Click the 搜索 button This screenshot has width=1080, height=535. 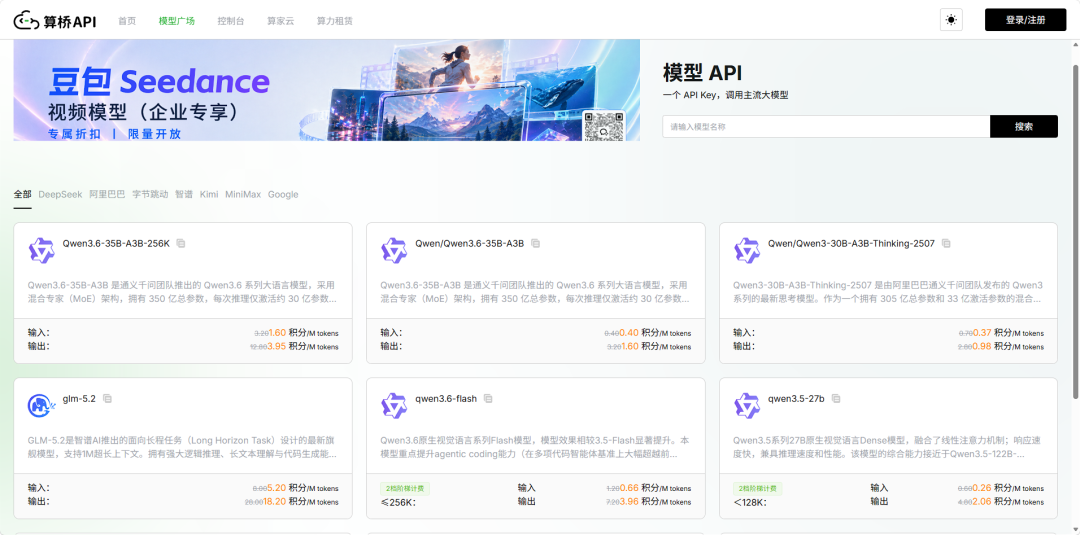[1024, 127]
